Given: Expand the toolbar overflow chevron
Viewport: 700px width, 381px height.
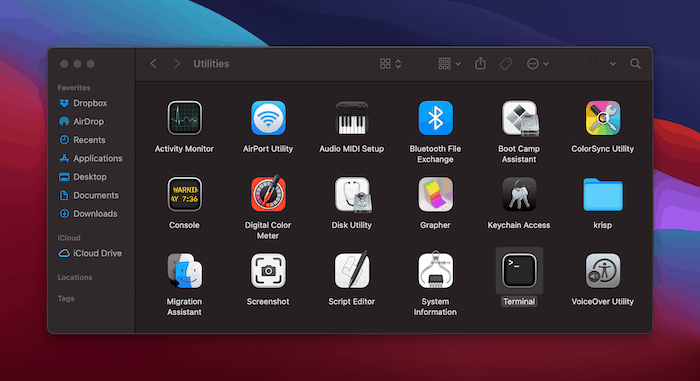Looking at the screenshot, I should [613, 64].
